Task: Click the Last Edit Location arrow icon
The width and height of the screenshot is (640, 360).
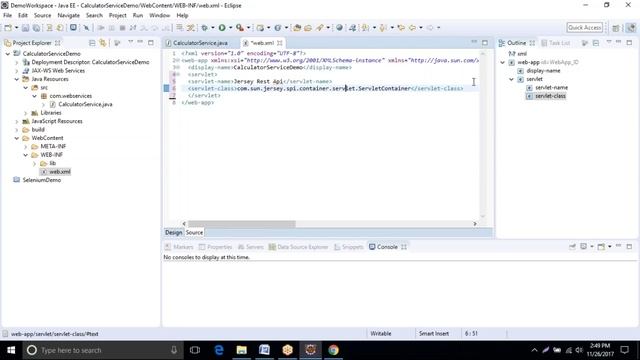Action: point(401,28)
